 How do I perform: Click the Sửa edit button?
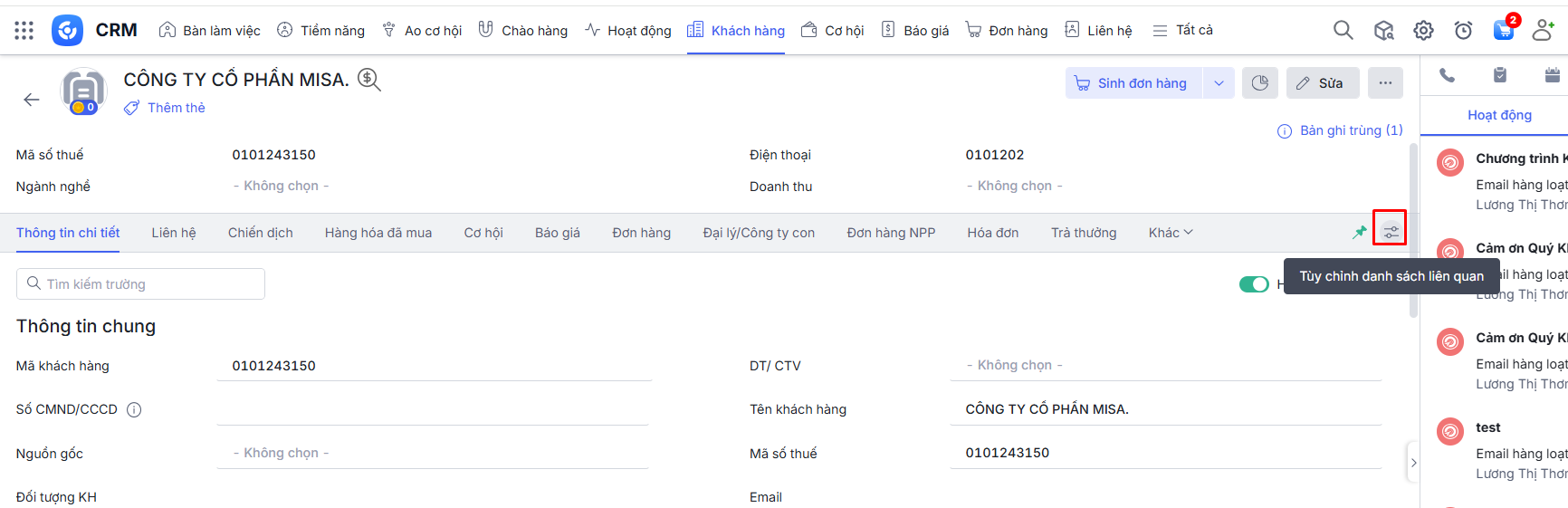tap(1322, 83)
